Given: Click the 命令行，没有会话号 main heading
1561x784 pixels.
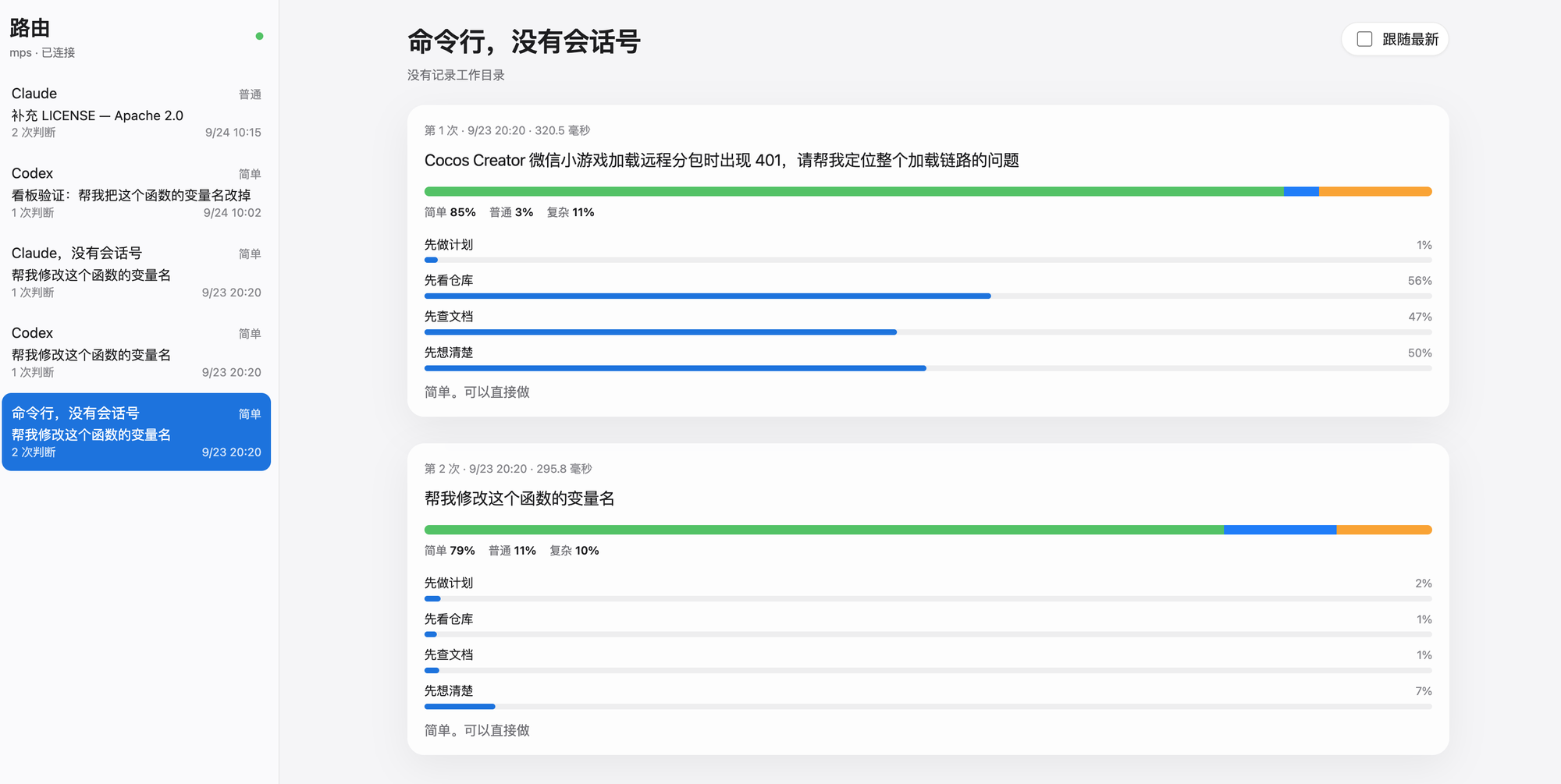Looking at the screenshot, I should point(524,41).
